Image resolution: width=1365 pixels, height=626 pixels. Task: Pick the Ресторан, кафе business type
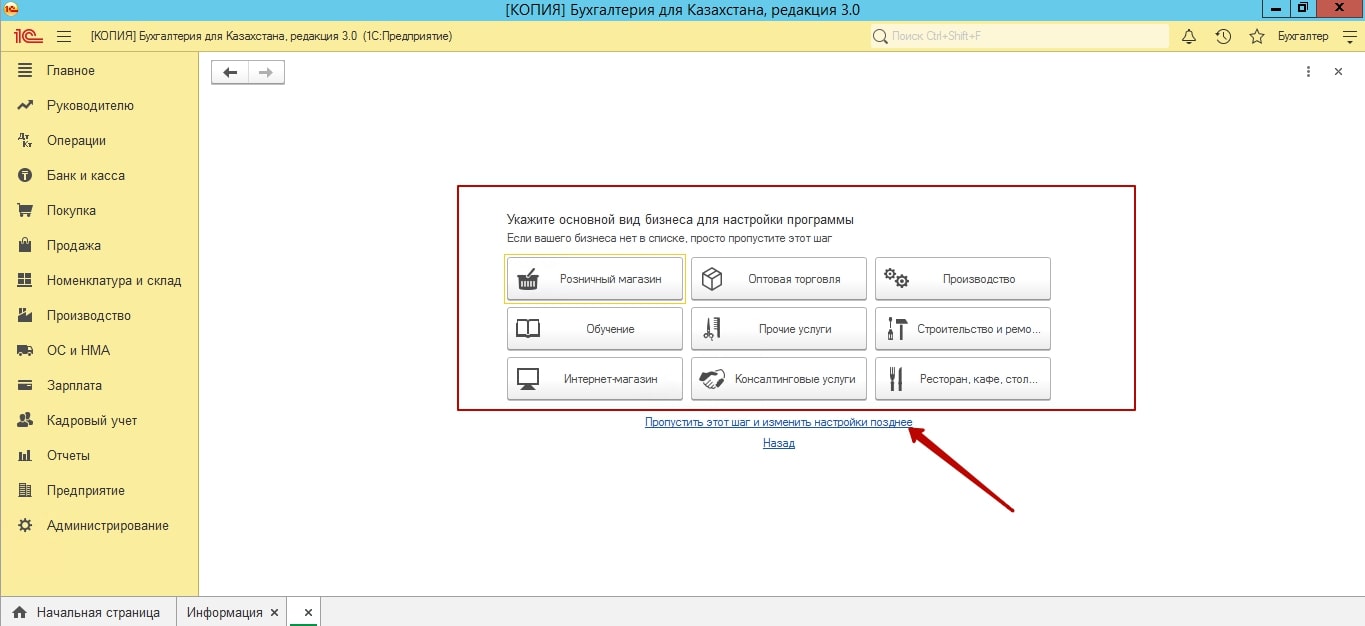962,379
